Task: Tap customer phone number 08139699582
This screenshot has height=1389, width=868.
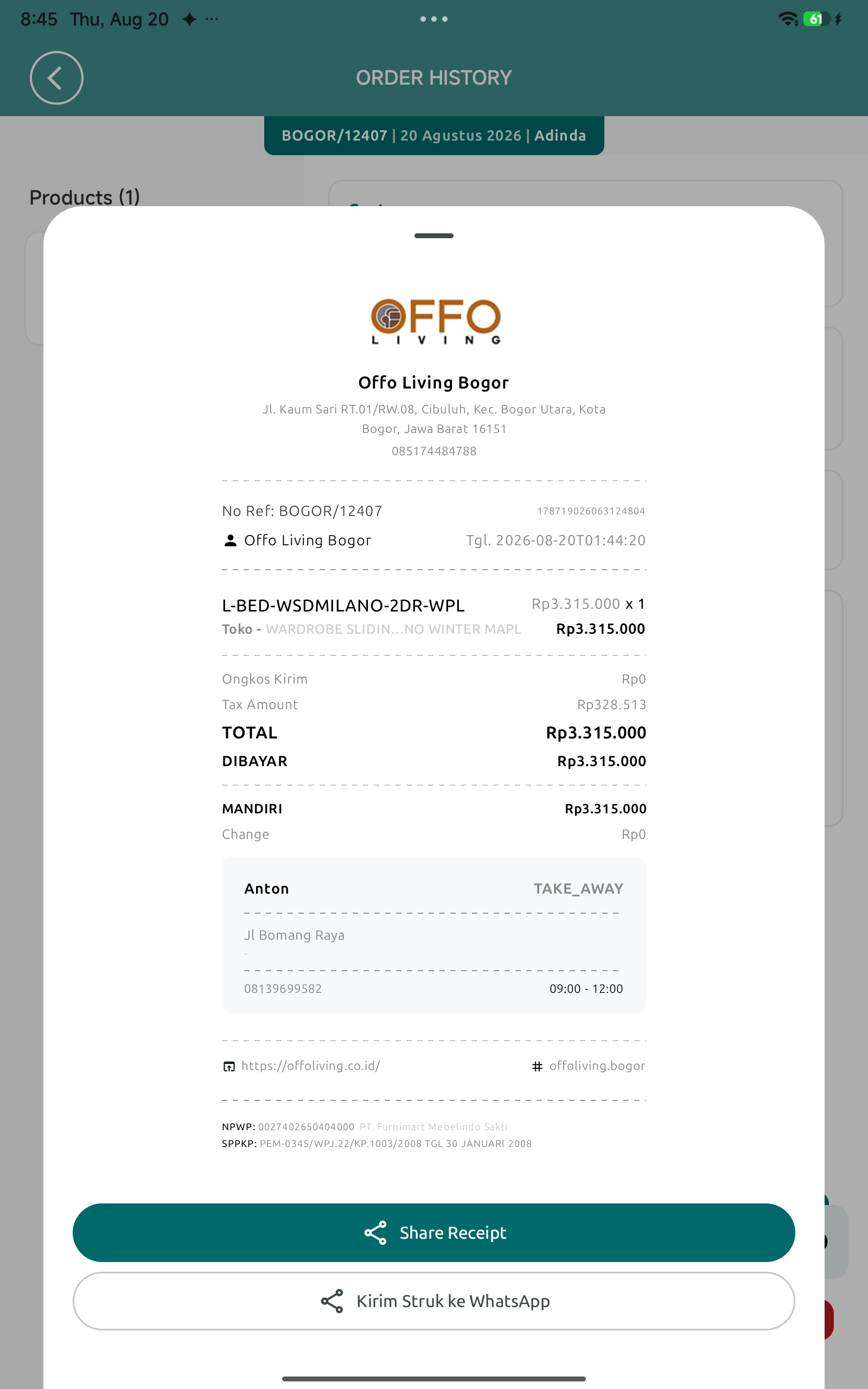Action: coord(283,989)
